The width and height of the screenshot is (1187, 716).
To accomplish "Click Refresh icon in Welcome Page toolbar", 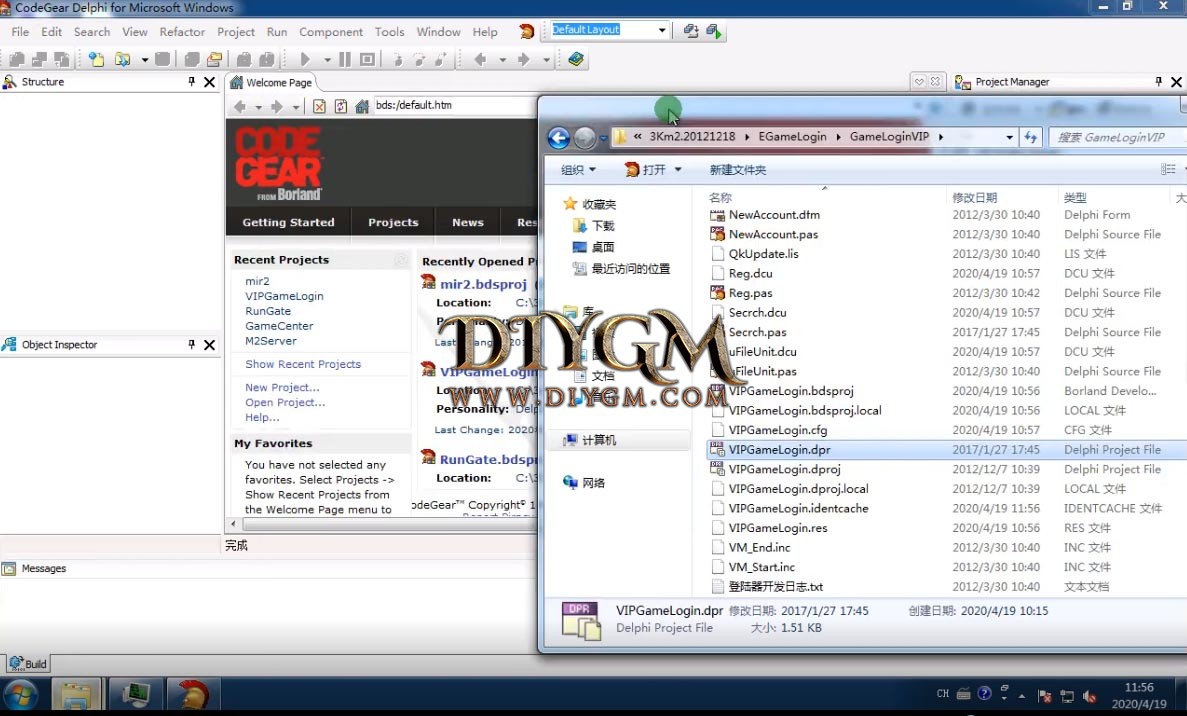I will pos(341,106).
